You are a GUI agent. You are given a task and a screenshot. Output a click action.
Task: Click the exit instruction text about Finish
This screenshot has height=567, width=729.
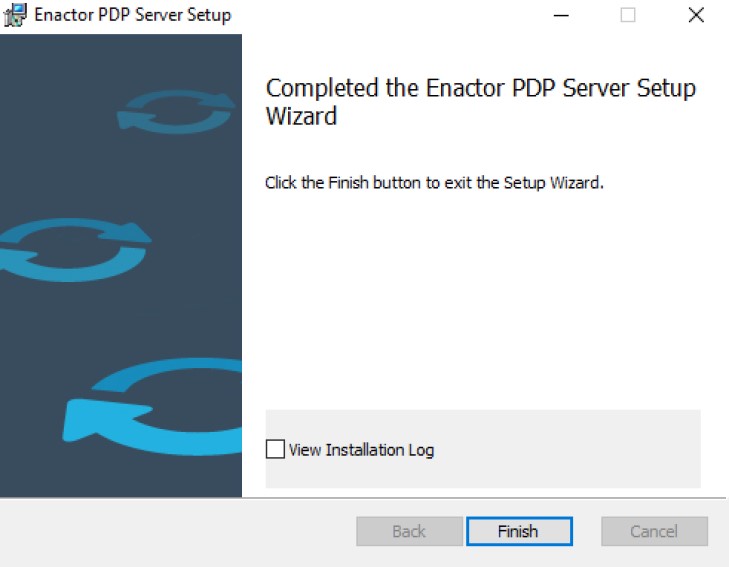click(434, 183)
